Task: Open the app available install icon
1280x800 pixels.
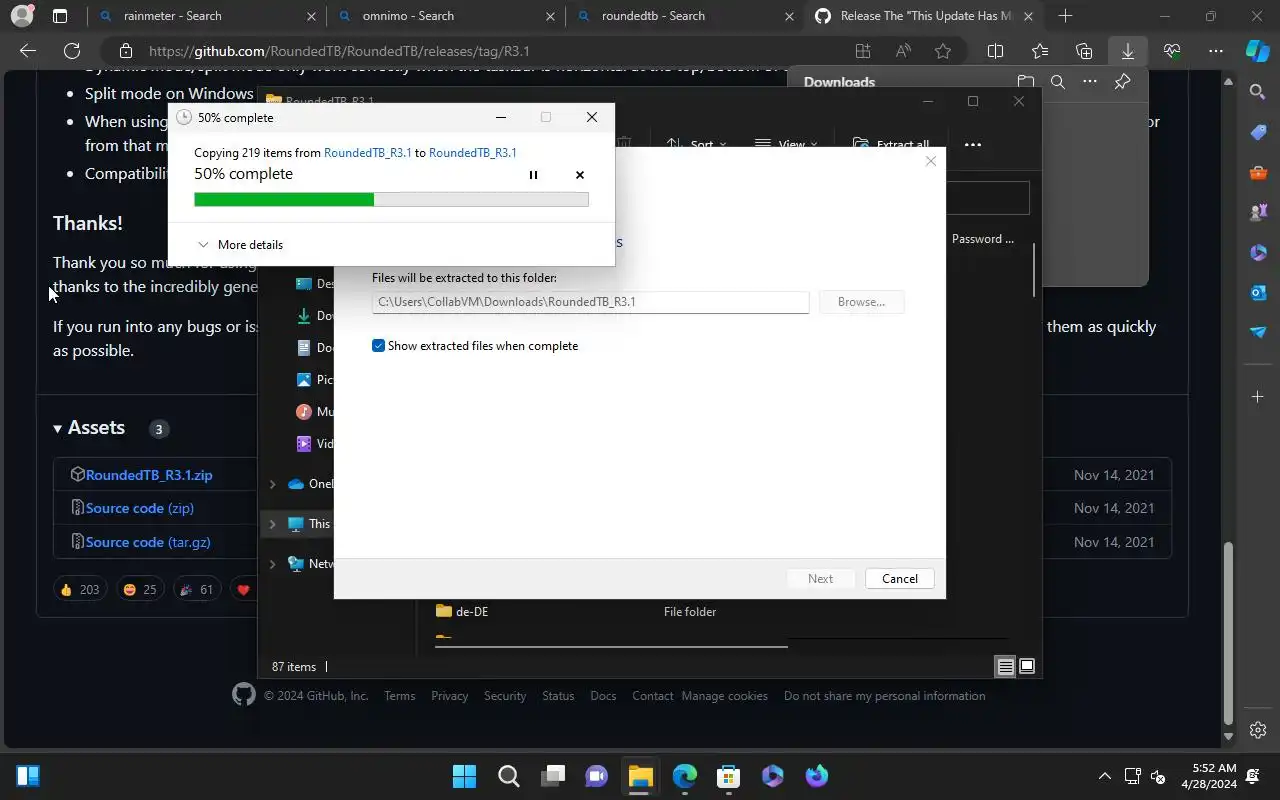Action: pos(863,51)
